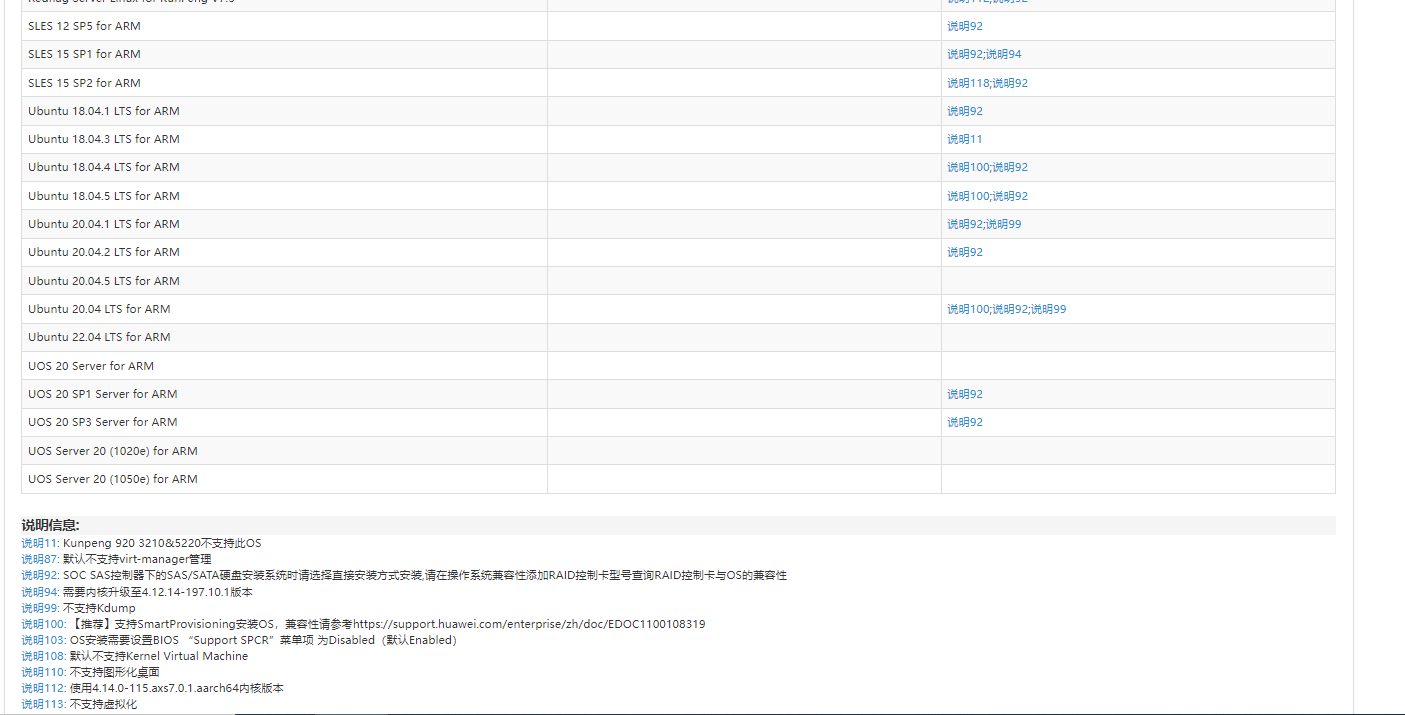Open 说明100 link in Ubuntu 20.04 LTS row
This screenshot has width=1405, height=715.
pos(968,309)
